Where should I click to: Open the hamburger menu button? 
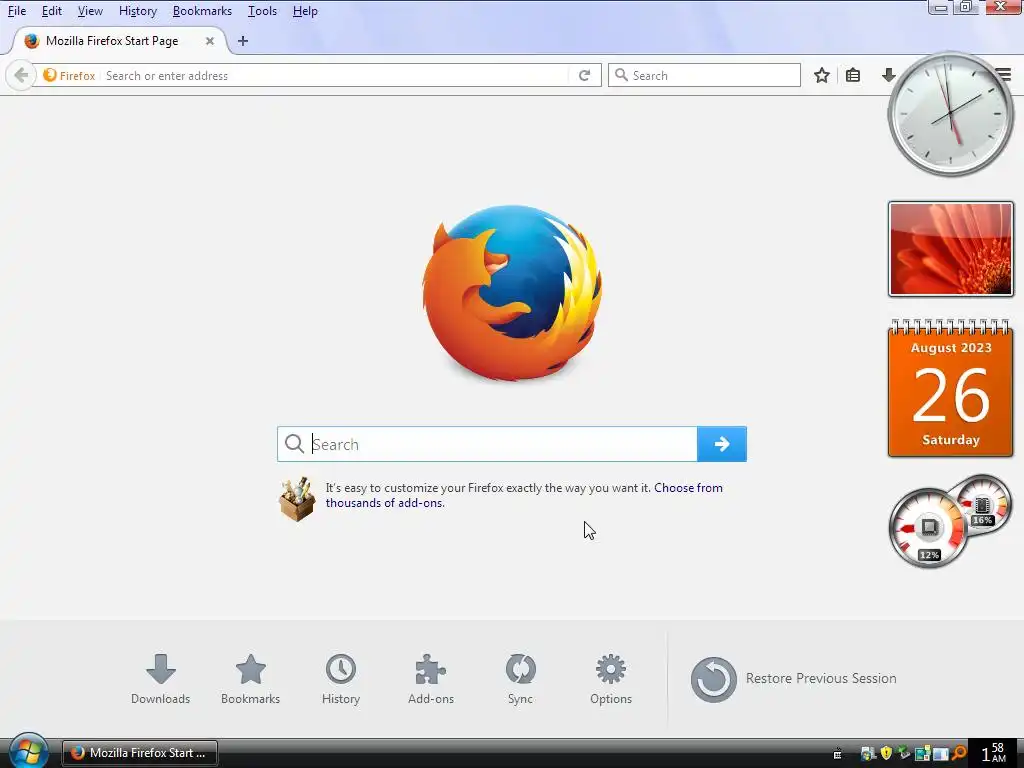pos(1004,74)
